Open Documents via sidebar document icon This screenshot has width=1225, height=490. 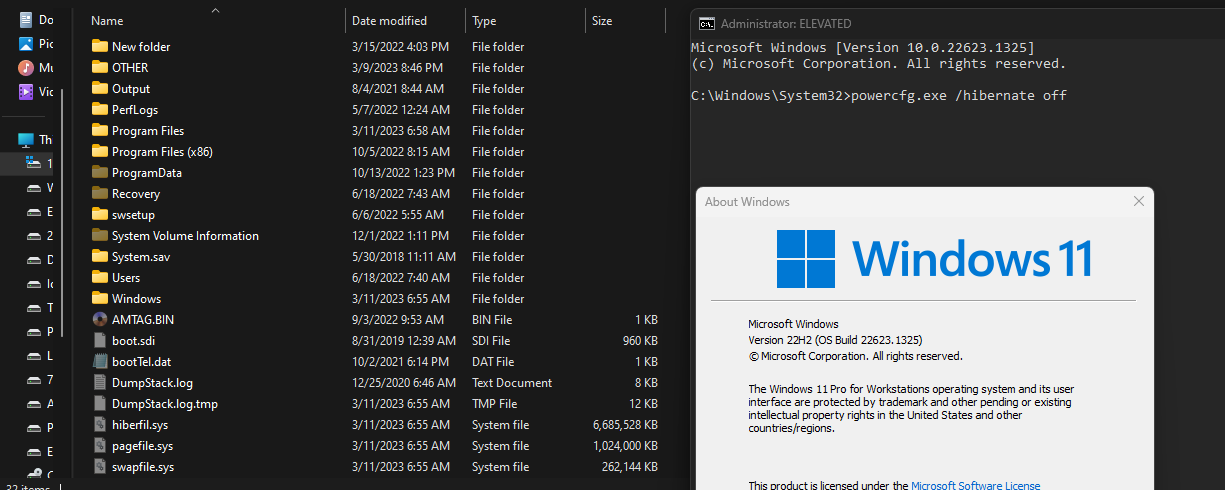pos(26,19)
